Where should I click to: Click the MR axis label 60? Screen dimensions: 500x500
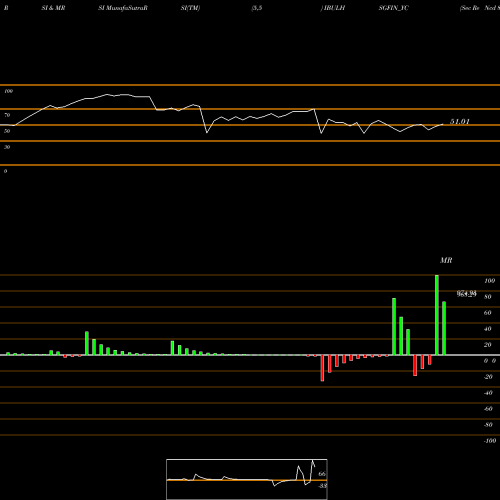[x=488, y=313]
